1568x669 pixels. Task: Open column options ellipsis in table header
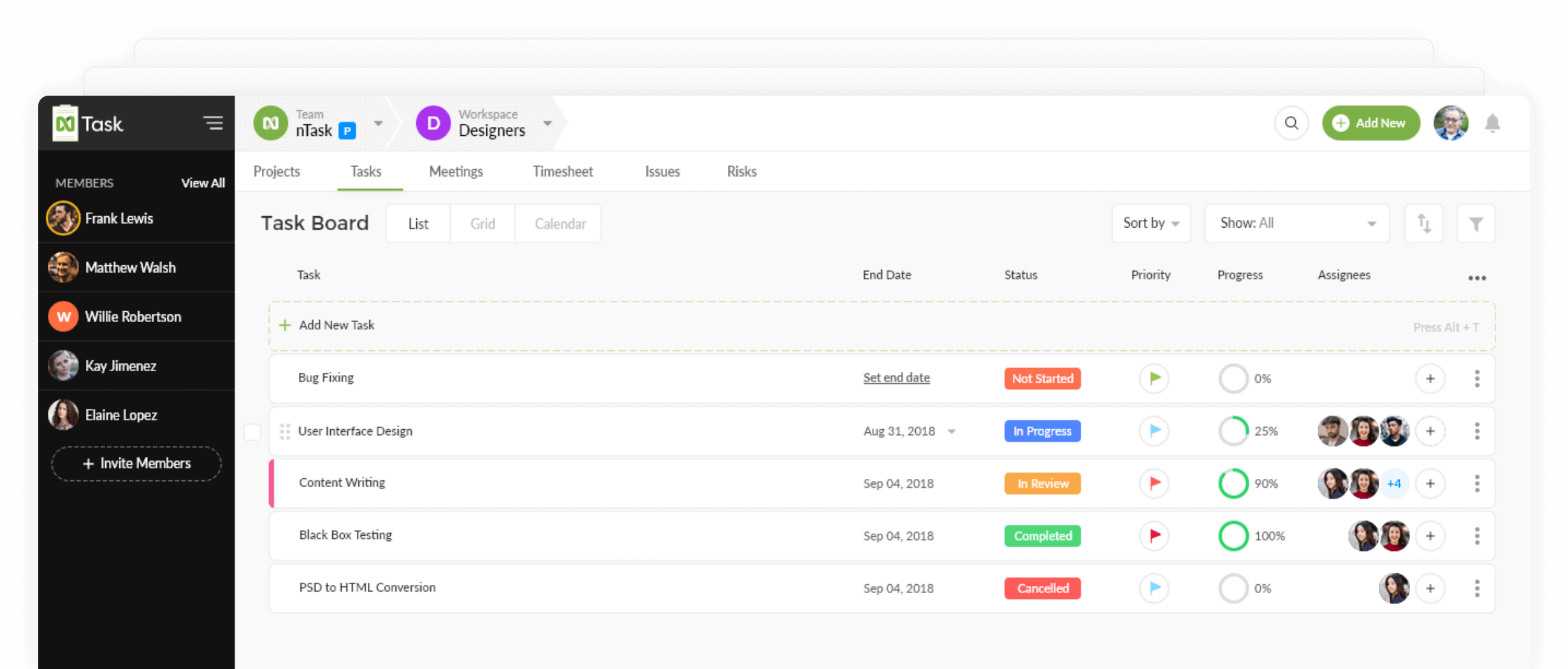tap(1477, 278)
